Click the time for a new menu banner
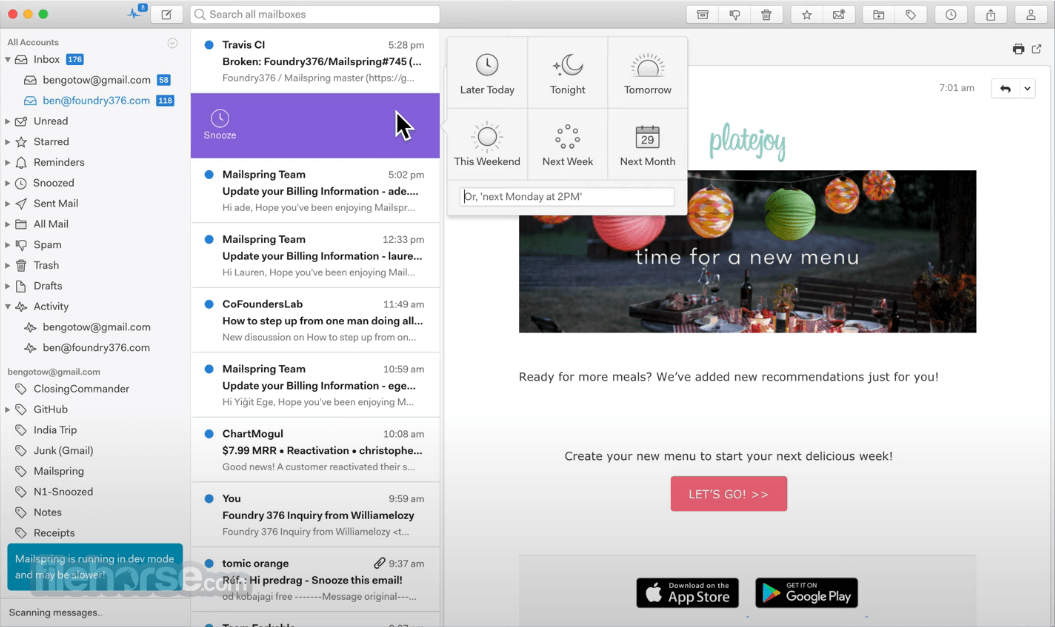This screenshot has height=627, width=1055. 747,251
